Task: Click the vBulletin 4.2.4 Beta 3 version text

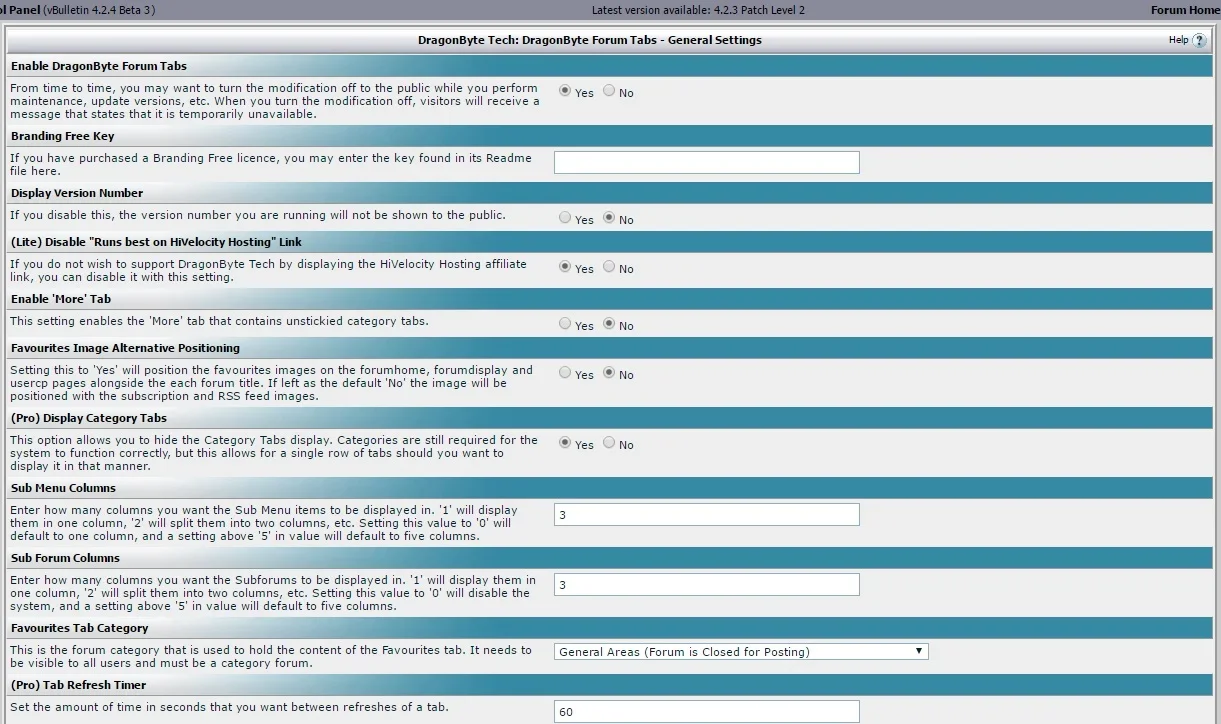Action: click(x=99, y=10)
